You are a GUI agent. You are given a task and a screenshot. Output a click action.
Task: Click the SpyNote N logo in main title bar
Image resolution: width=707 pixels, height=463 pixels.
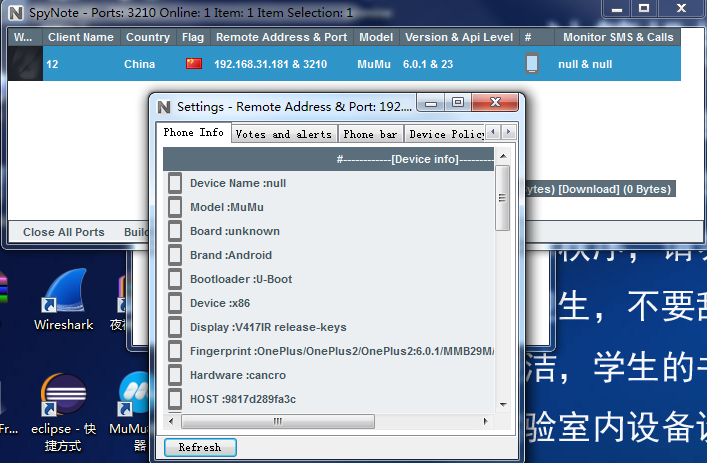(16, 13)
